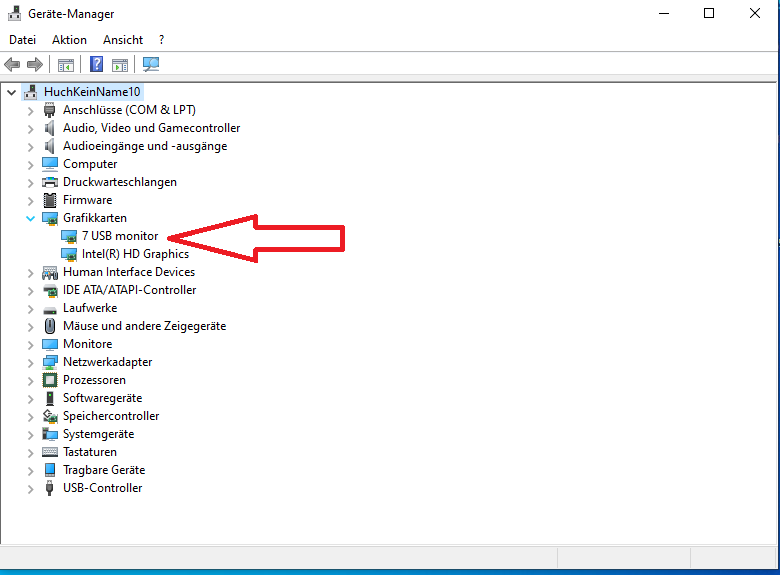780x575 pixels.
Task: Click the Audio, Video und Gamecontroller speaker icon
Action: click(49, 128)
